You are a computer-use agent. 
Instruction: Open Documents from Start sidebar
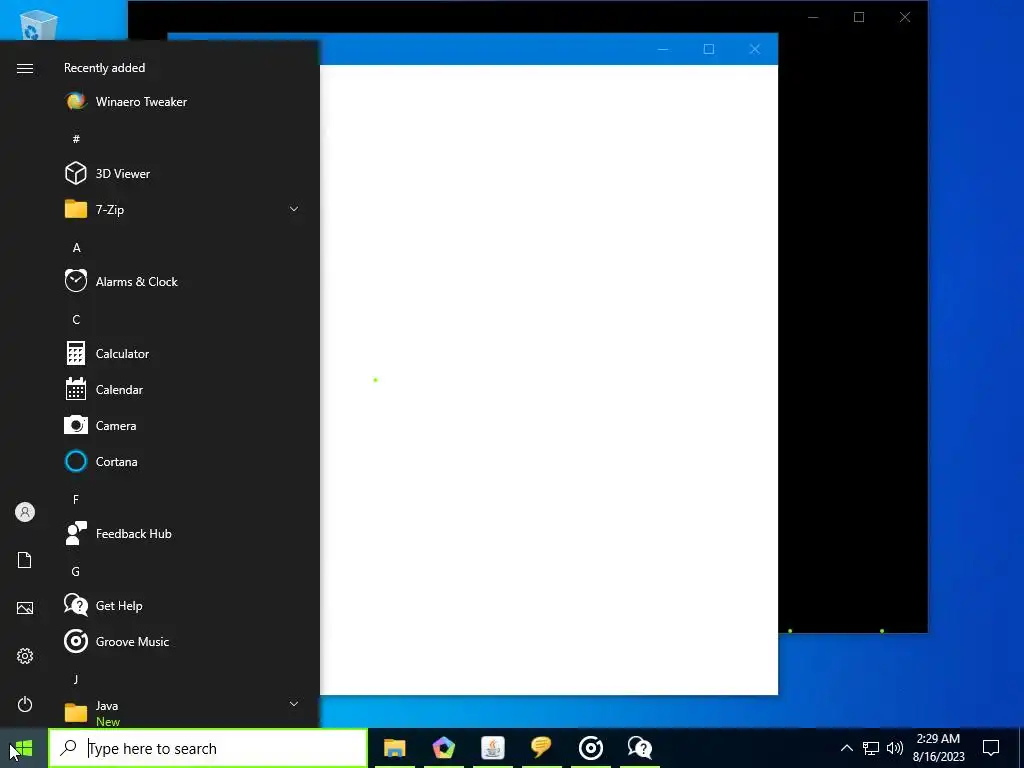click(25, 560)
